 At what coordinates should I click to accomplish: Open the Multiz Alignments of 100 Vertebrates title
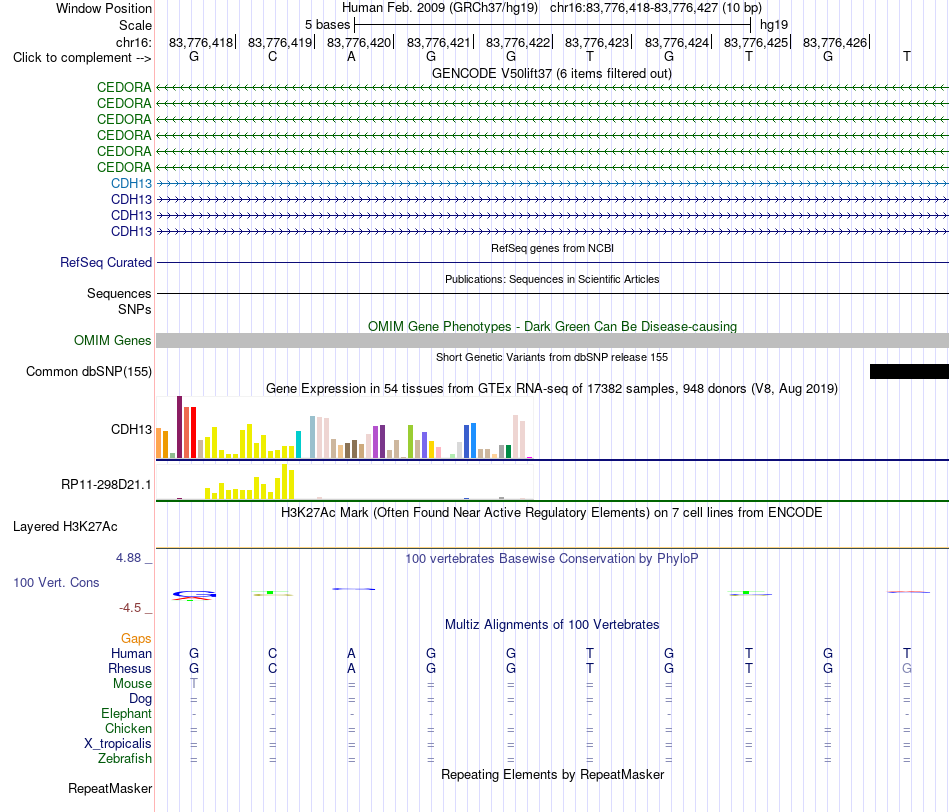[x=551, y=624]
